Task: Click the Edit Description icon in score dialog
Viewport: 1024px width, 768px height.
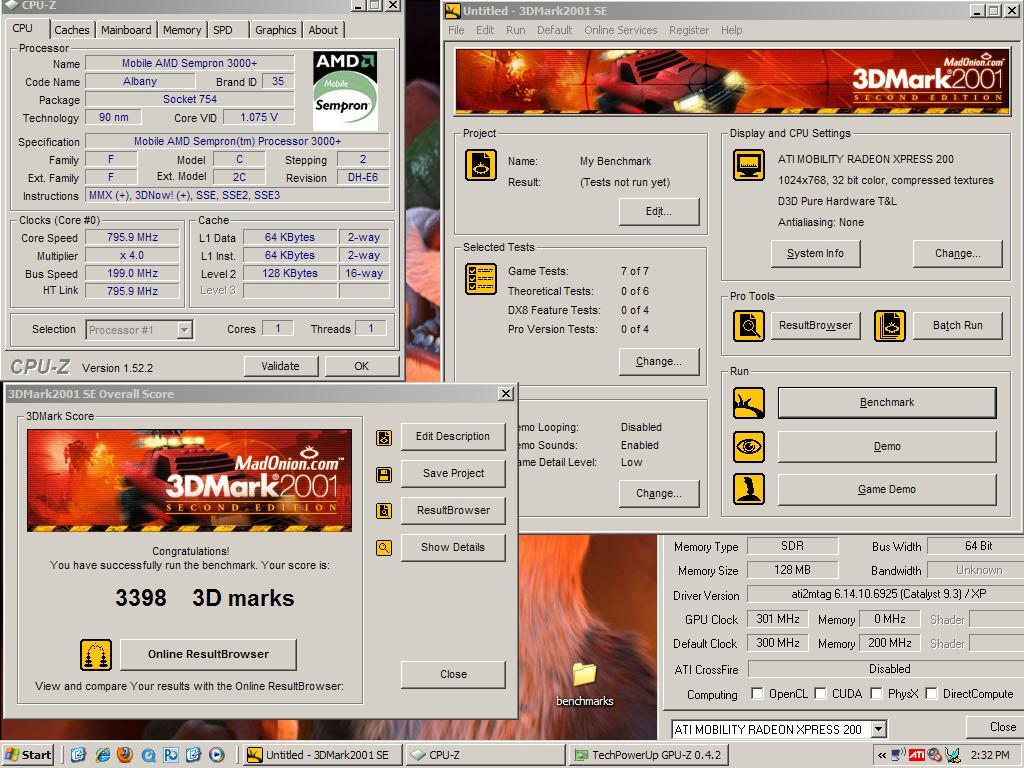Action: [x=384, y=437]
